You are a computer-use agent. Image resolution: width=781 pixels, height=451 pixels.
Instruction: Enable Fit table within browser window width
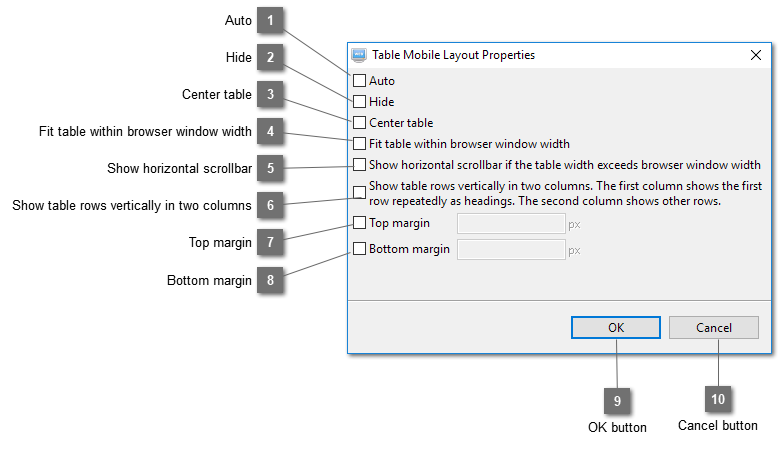click(x=359, y=144)
